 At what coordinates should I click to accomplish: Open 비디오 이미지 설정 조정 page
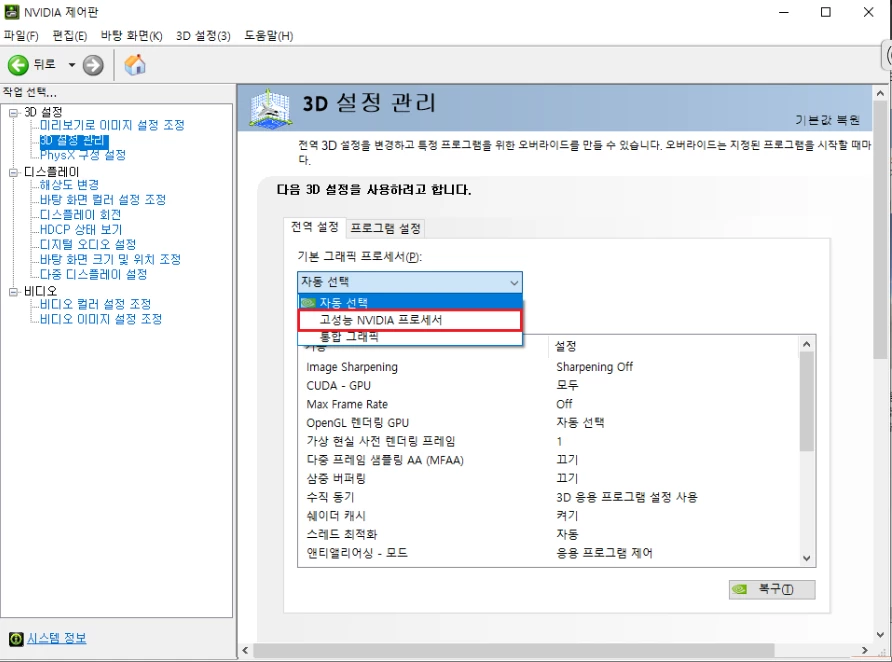[101, 319]
